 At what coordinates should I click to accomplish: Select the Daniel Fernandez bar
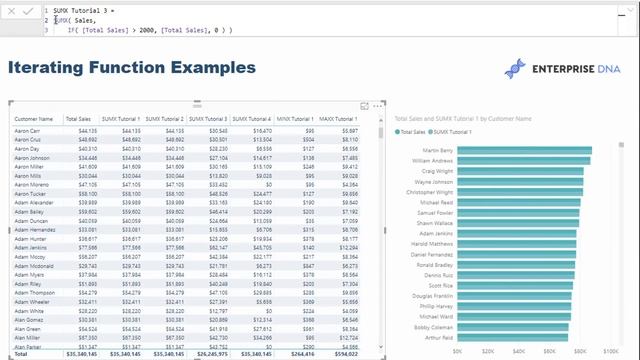[517, 254]
